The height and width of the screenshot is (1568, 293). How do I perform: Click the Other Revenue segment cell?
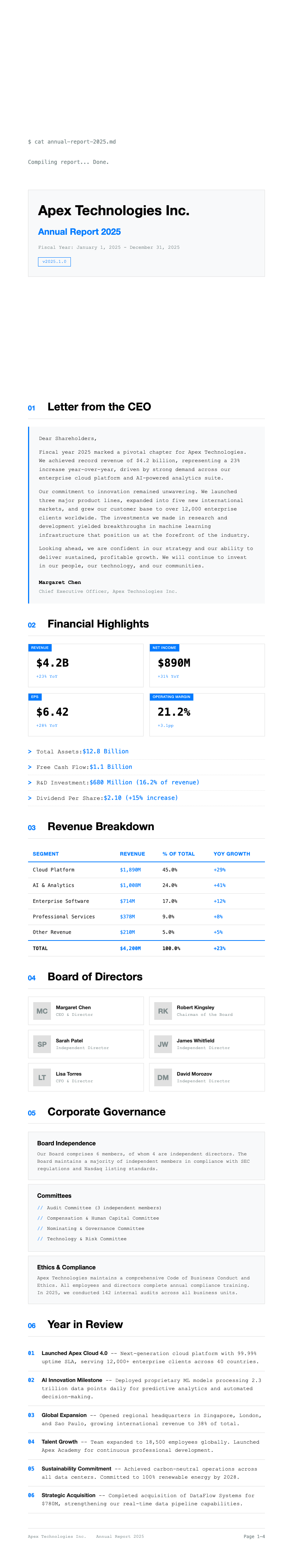click(x=52, y=932)
